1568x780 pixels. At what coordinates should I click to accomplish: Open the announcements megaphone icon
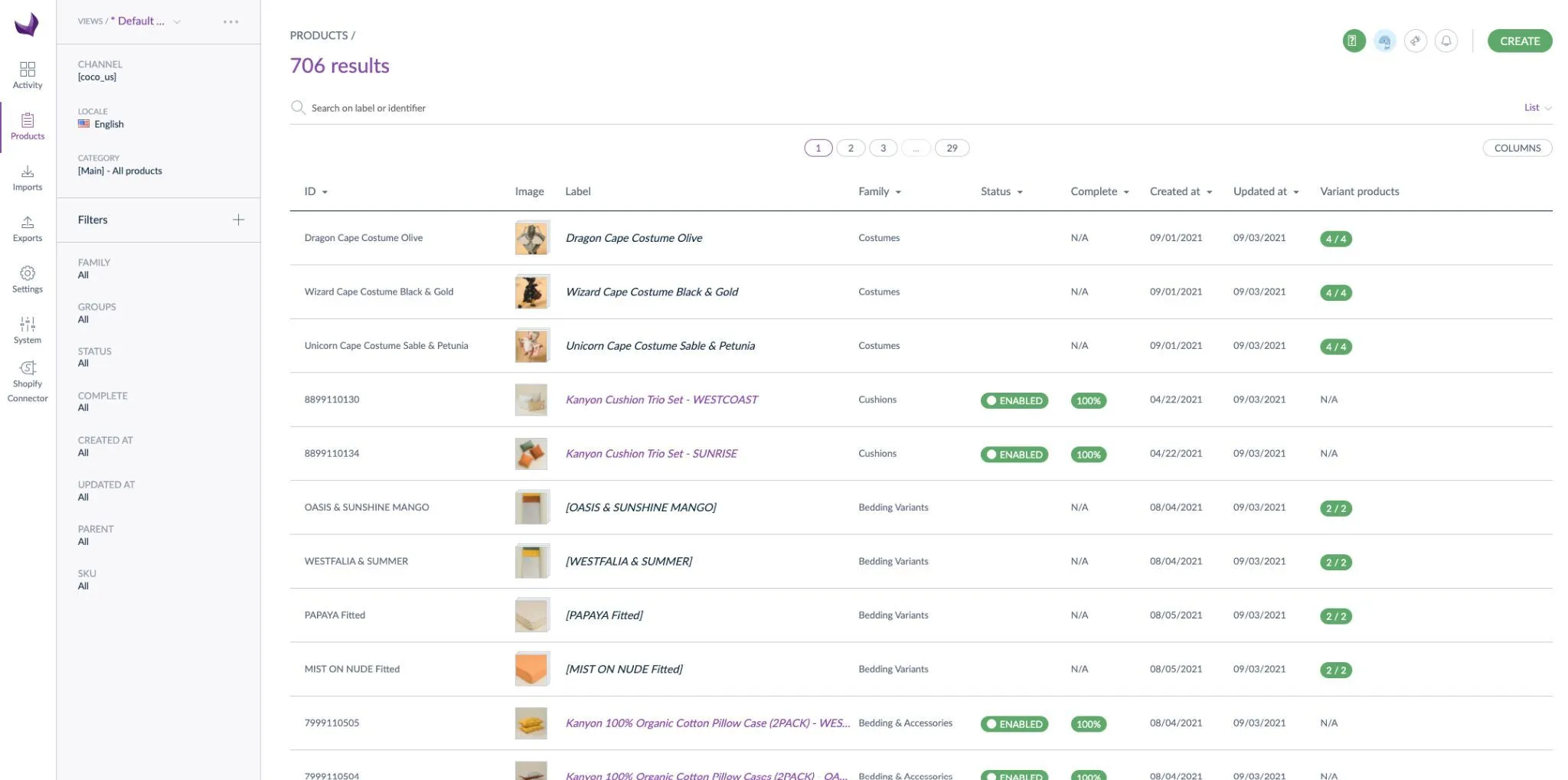click(x=1416, y=41)
